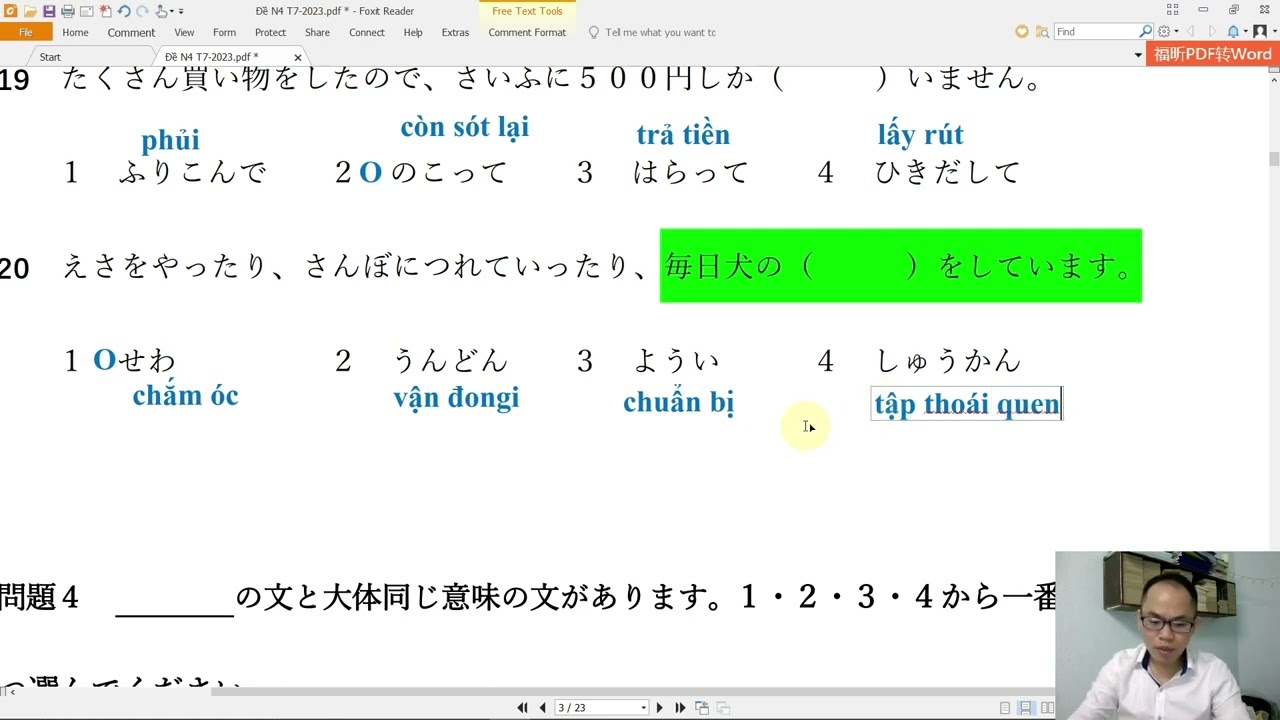Click the Undo arrow icon
Image resolution: width=1280 pixels, height=720 pixels.
(x=124, y=11)
